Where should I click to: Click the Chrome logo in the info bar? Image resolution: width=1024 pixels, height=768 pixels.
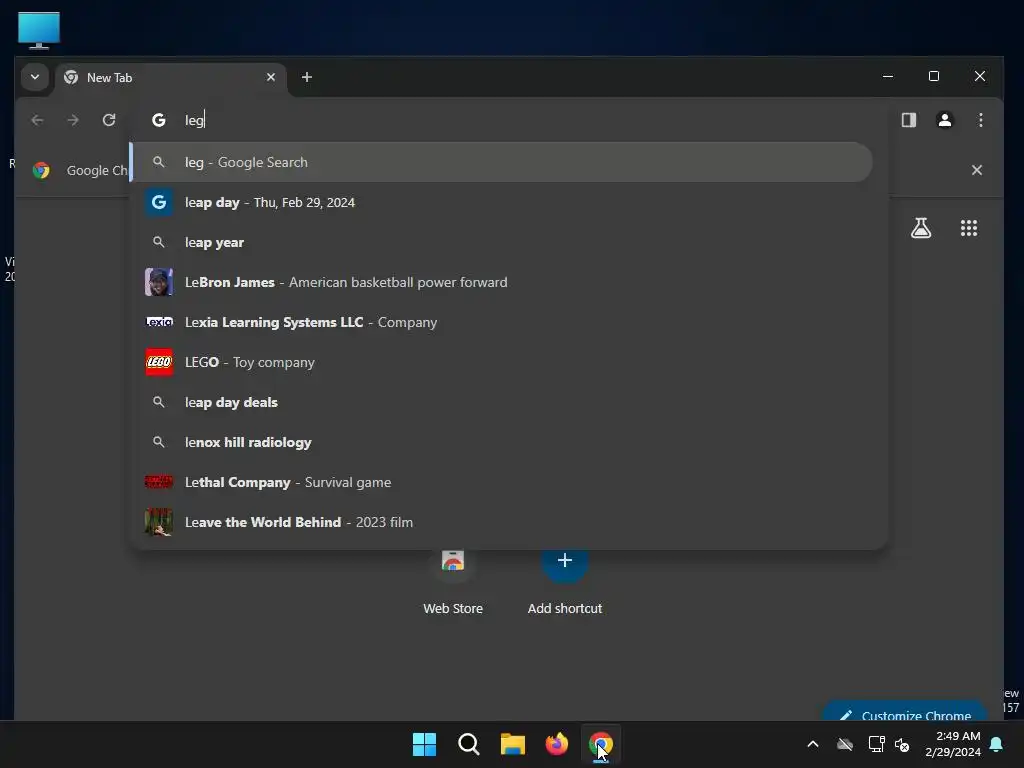[x=41, y=170]
